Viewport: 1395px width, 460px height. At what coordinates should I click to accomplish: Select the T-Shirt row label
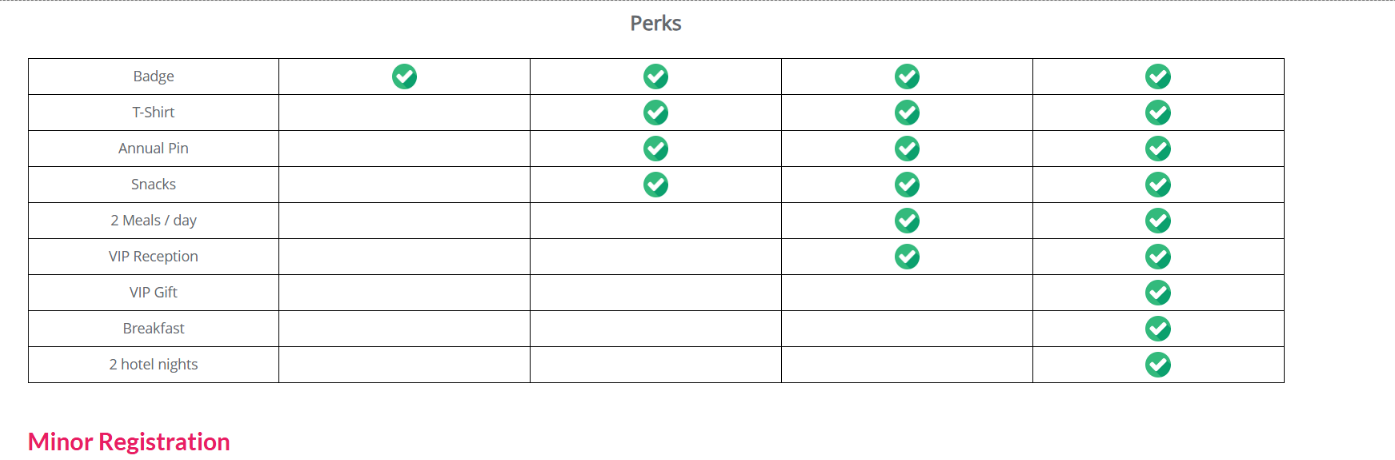153,112
